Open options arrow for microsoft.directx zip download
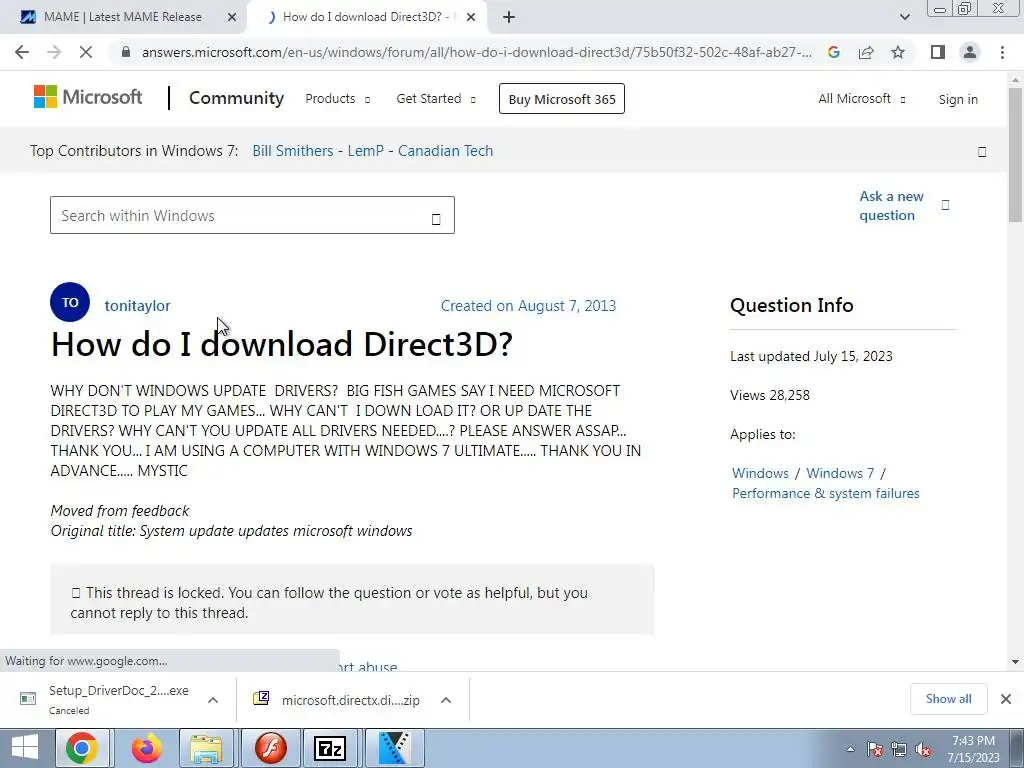Image resolution: width=1024 pixels, height=768 pixels. pyautogui.click(x=445, y=700)
